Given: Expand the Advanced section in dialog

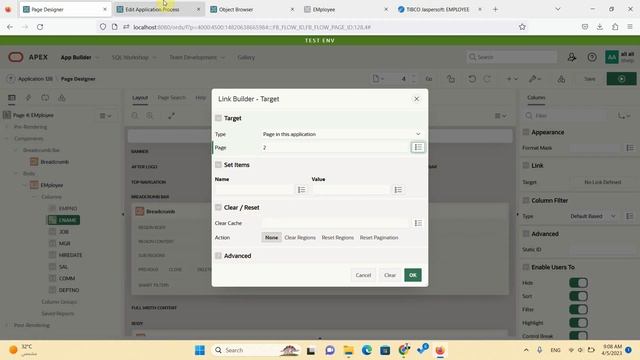Looking at the screenshot, I should click(218, 256).
